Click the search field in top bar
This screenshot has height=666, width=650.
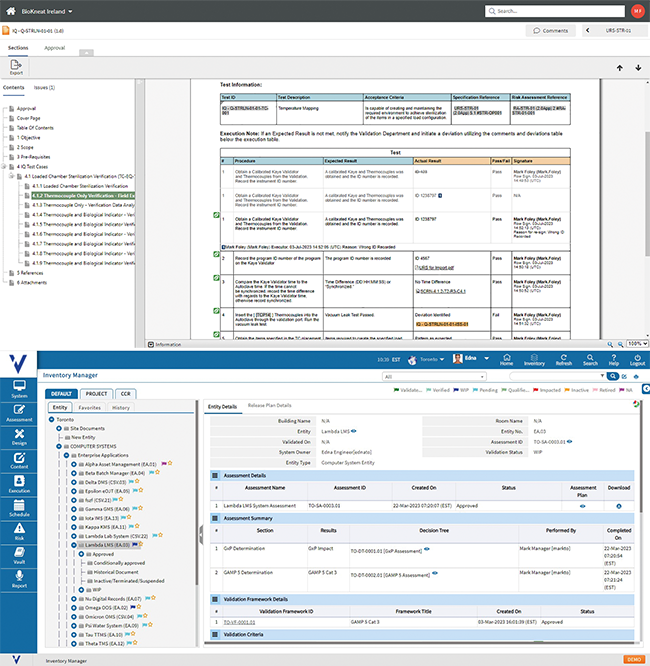[x=555, y=11]
